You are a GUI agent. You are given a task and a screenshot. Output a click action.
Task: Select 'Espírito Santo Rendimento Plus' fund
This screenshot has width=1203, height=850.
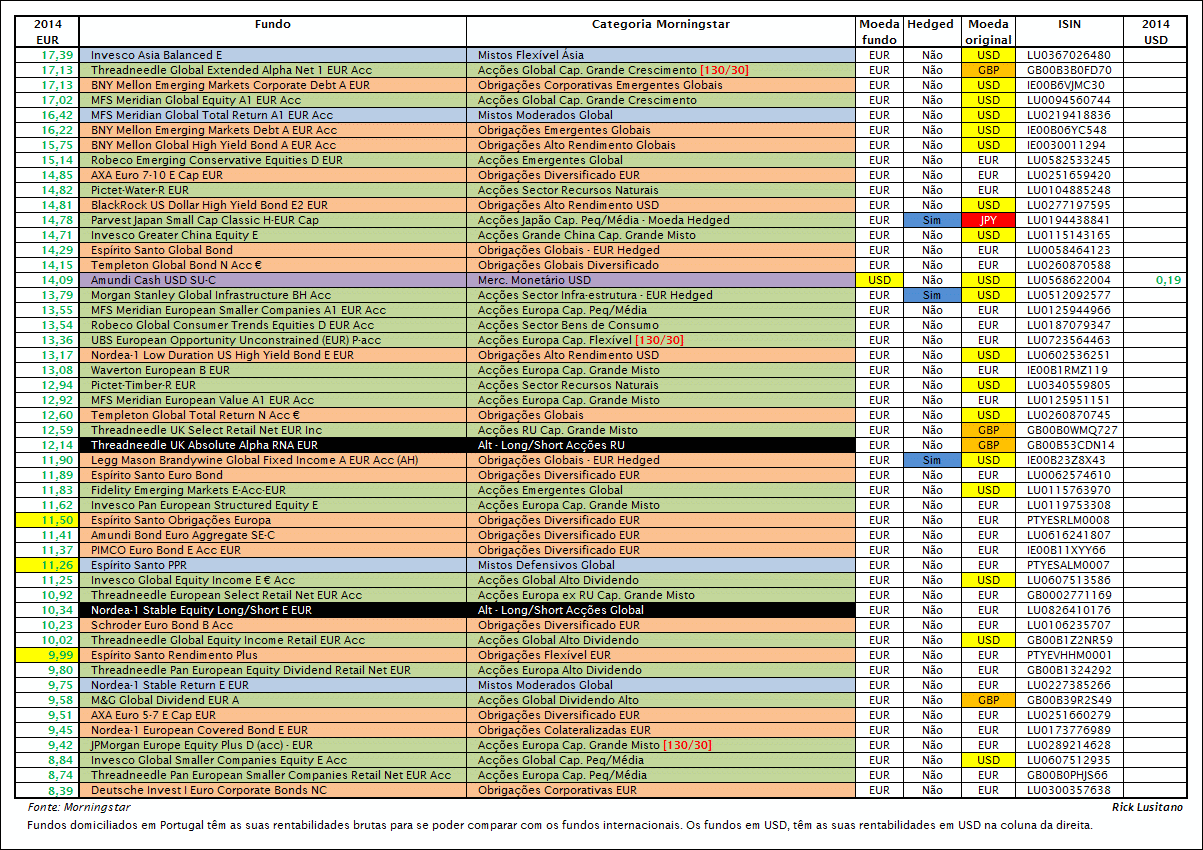pos(273,655)
